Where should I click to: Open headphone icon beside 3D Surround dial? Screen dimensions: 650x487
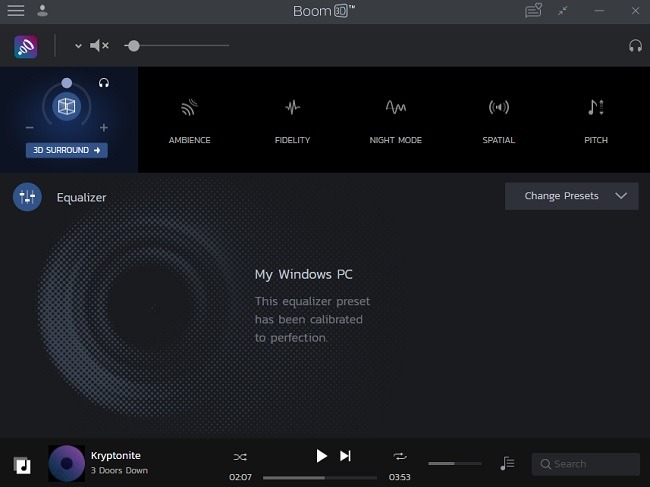[104, 83]
